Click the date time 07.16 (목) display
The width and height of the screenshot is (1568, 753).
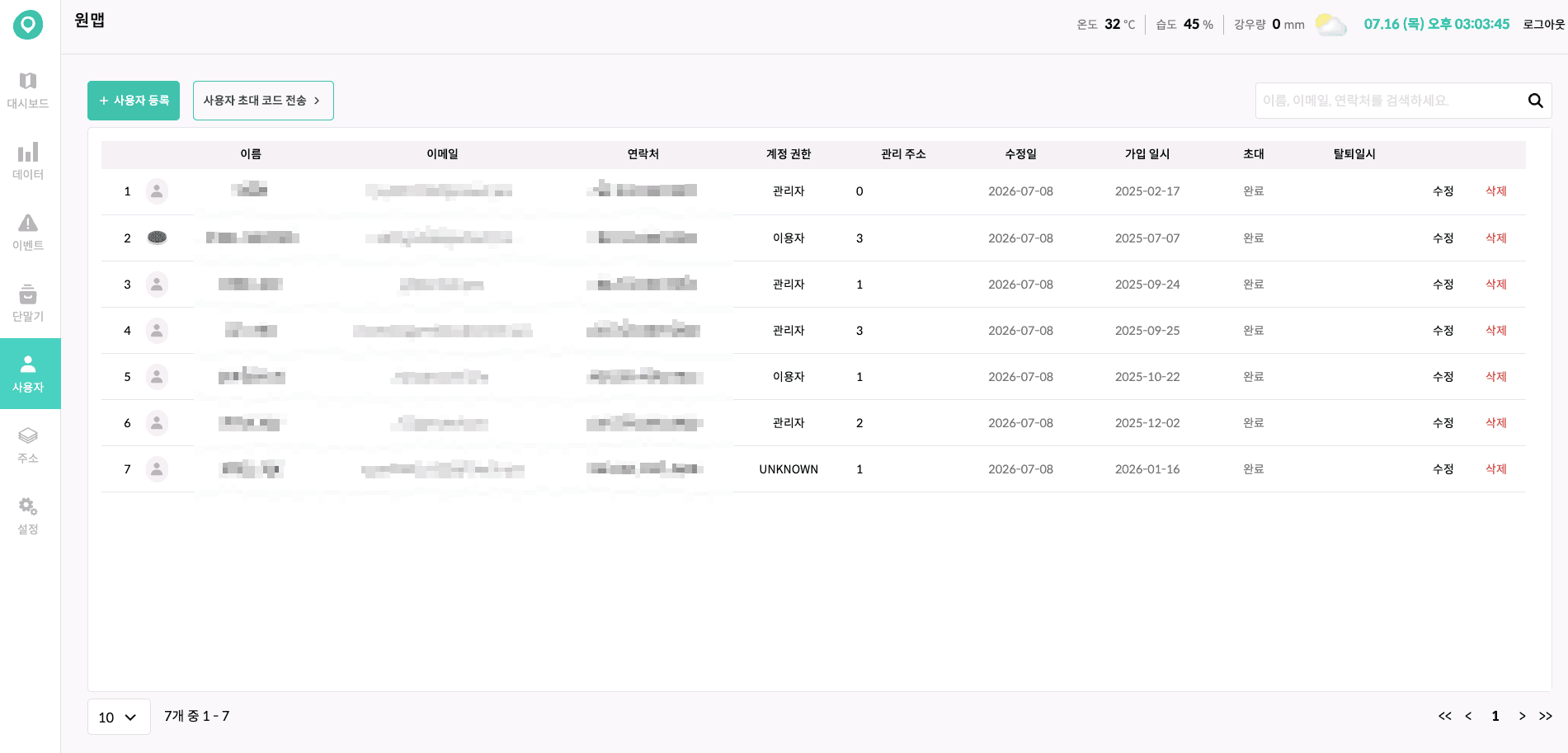coord(1436,25)
